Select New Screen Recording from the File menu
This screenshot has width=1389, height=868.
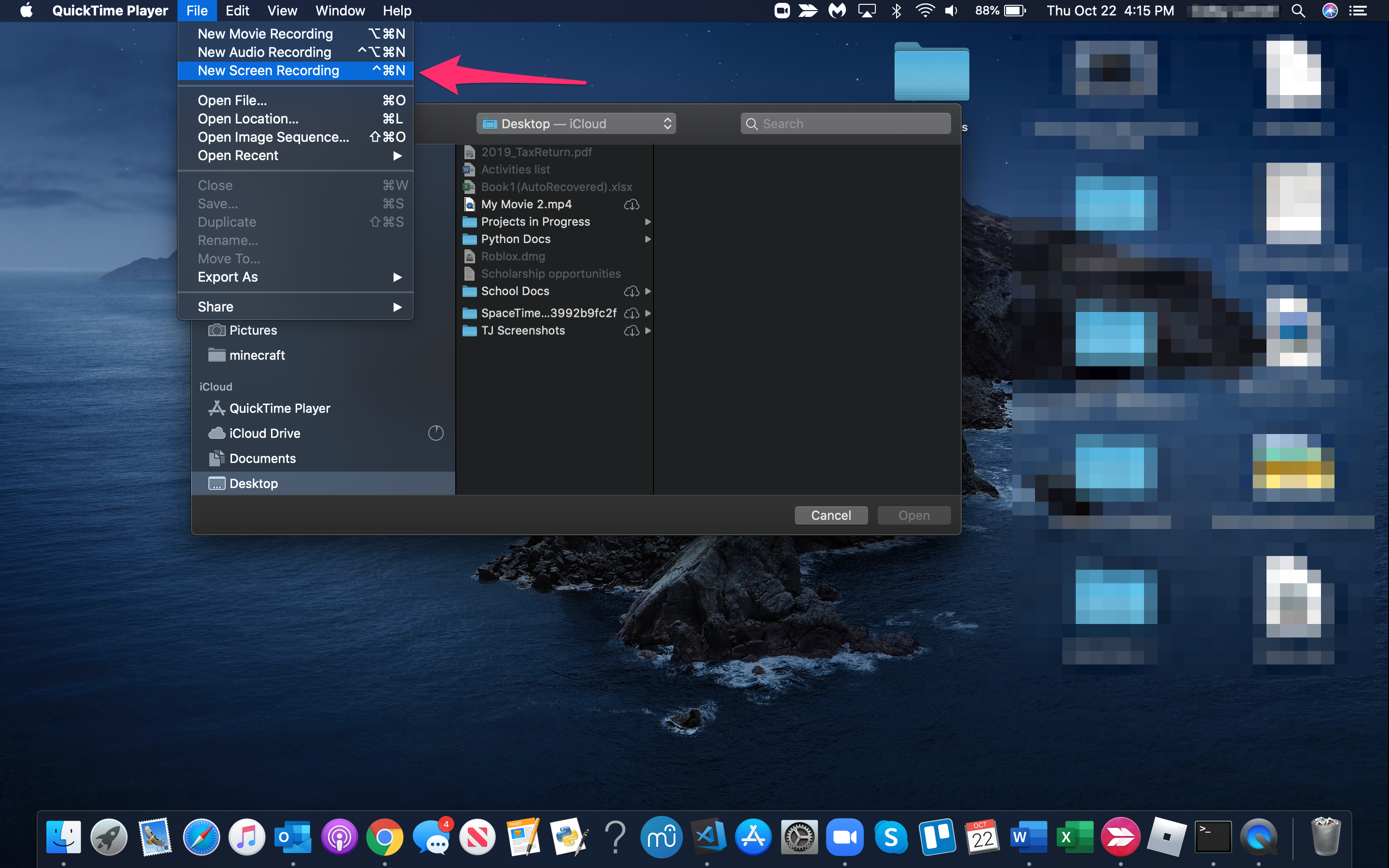tap(269, 70)
